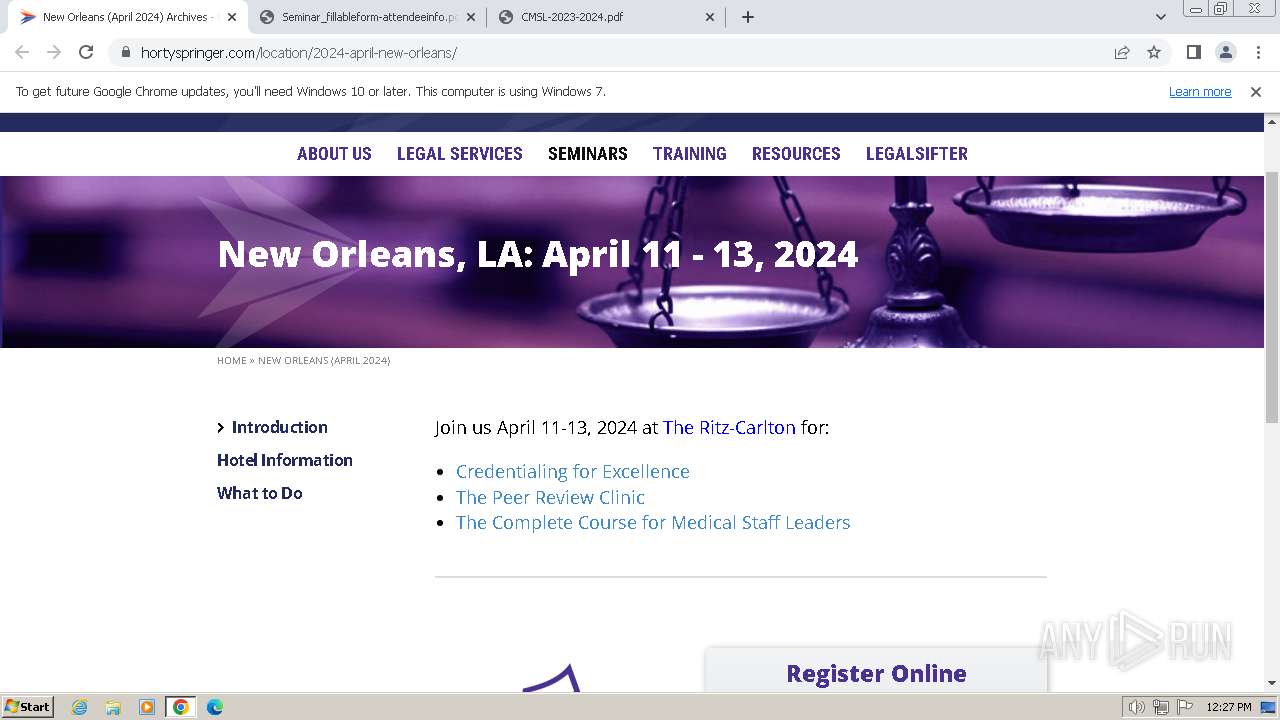
Task: Open a new browser tab
Action: [748, 17]
